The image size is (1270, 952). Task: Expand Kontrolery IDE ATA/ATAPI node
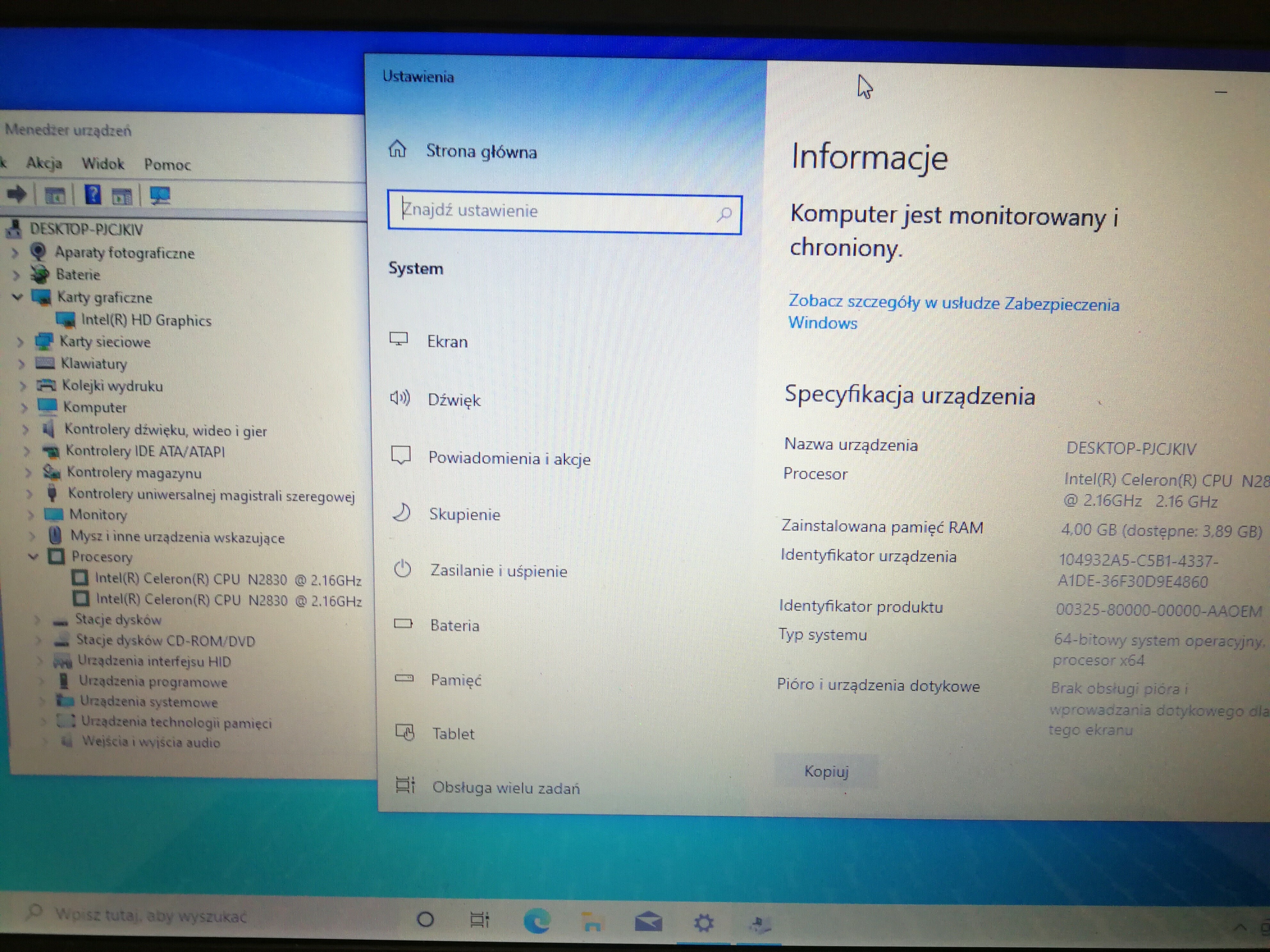click(x=27, y=451)
